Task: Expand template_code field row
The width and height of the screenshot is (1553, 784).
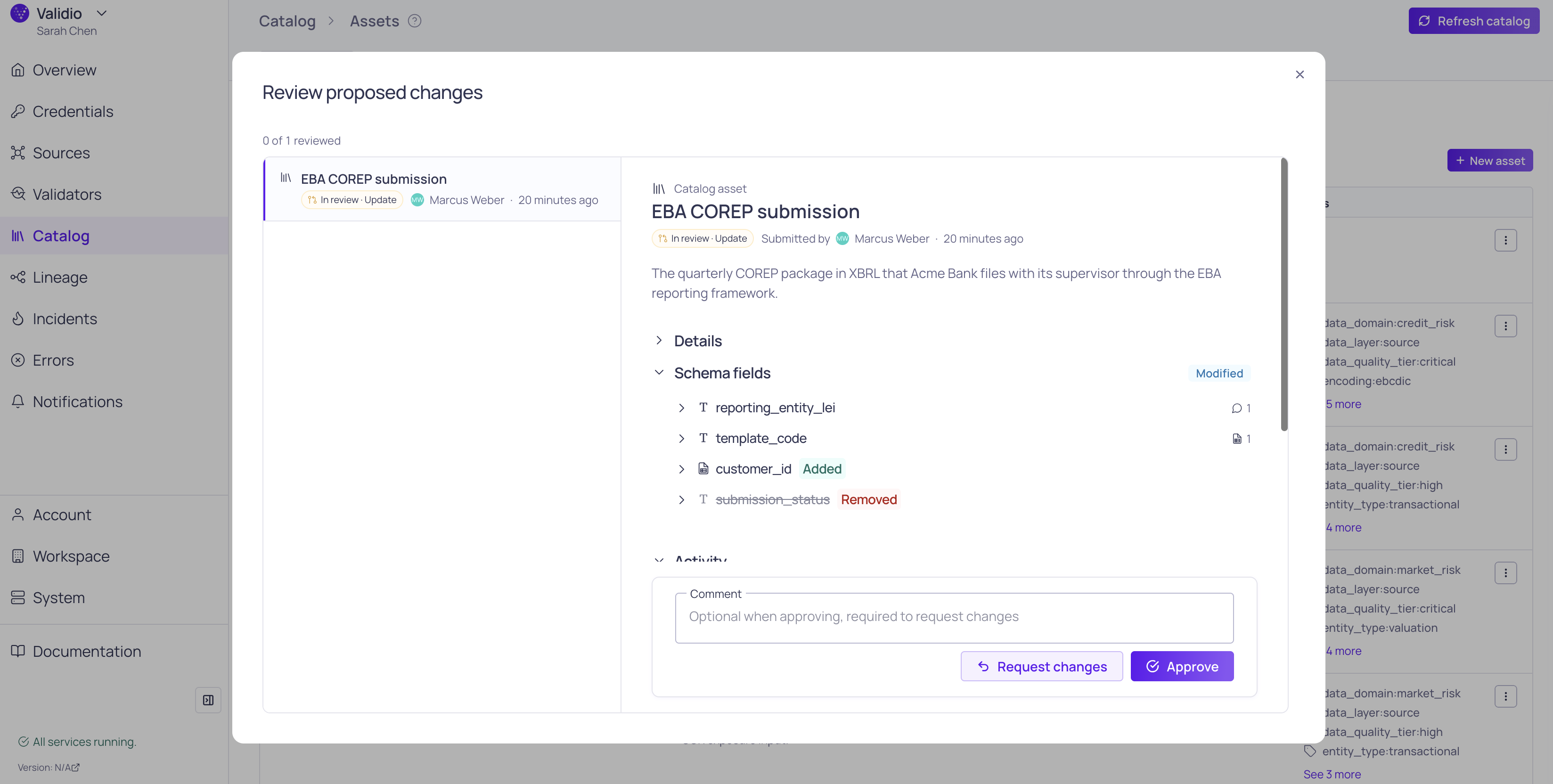Action: (681, 439)
